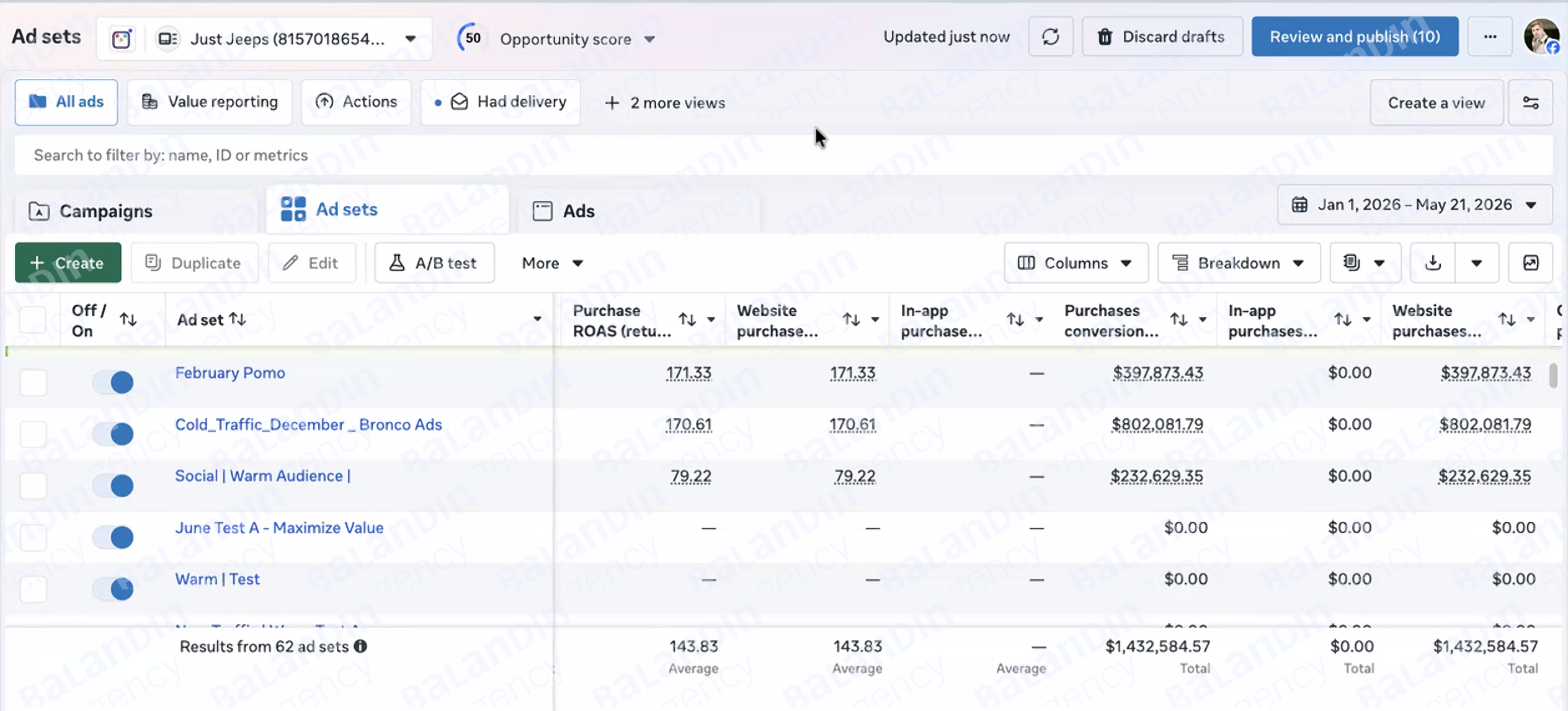Click Review and publish (10) button
This screenshot has width=1568, height=711.
point(1355,37)
